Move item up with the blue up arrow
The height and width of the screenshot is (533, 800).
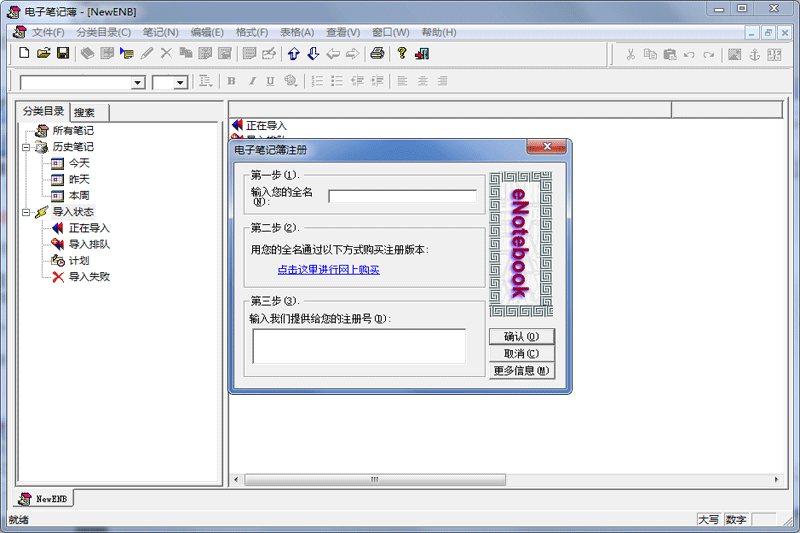[294, 54]
